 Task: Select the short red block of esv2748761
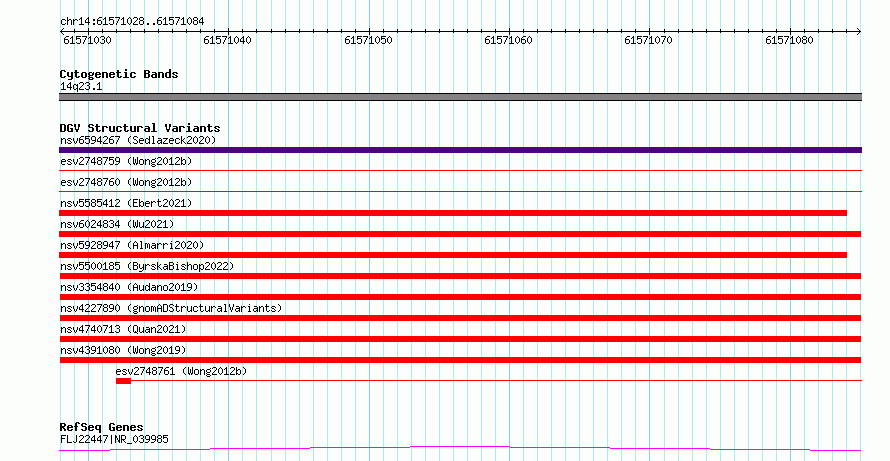click(123, 381)
